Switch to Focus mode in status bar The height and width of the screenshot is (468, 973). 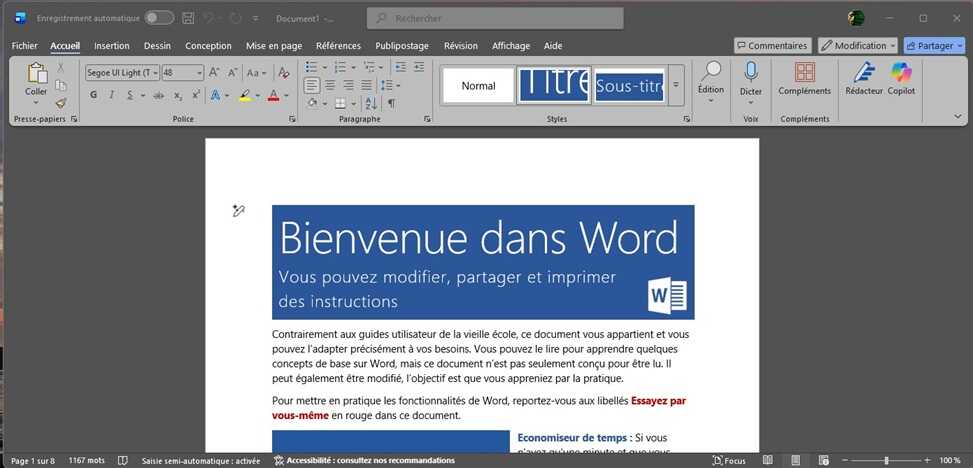[x=729, y=461]
